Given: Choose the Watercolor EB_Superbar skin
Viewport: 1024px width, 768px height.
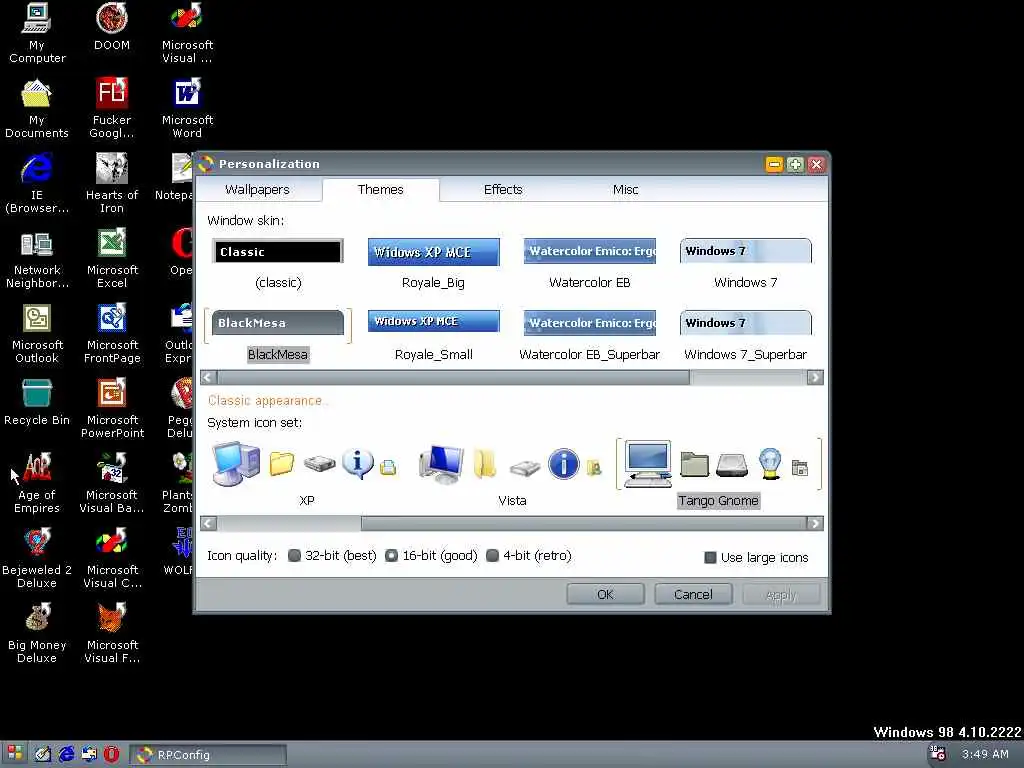Looking at the screenshot, I should tap(590, 336).
